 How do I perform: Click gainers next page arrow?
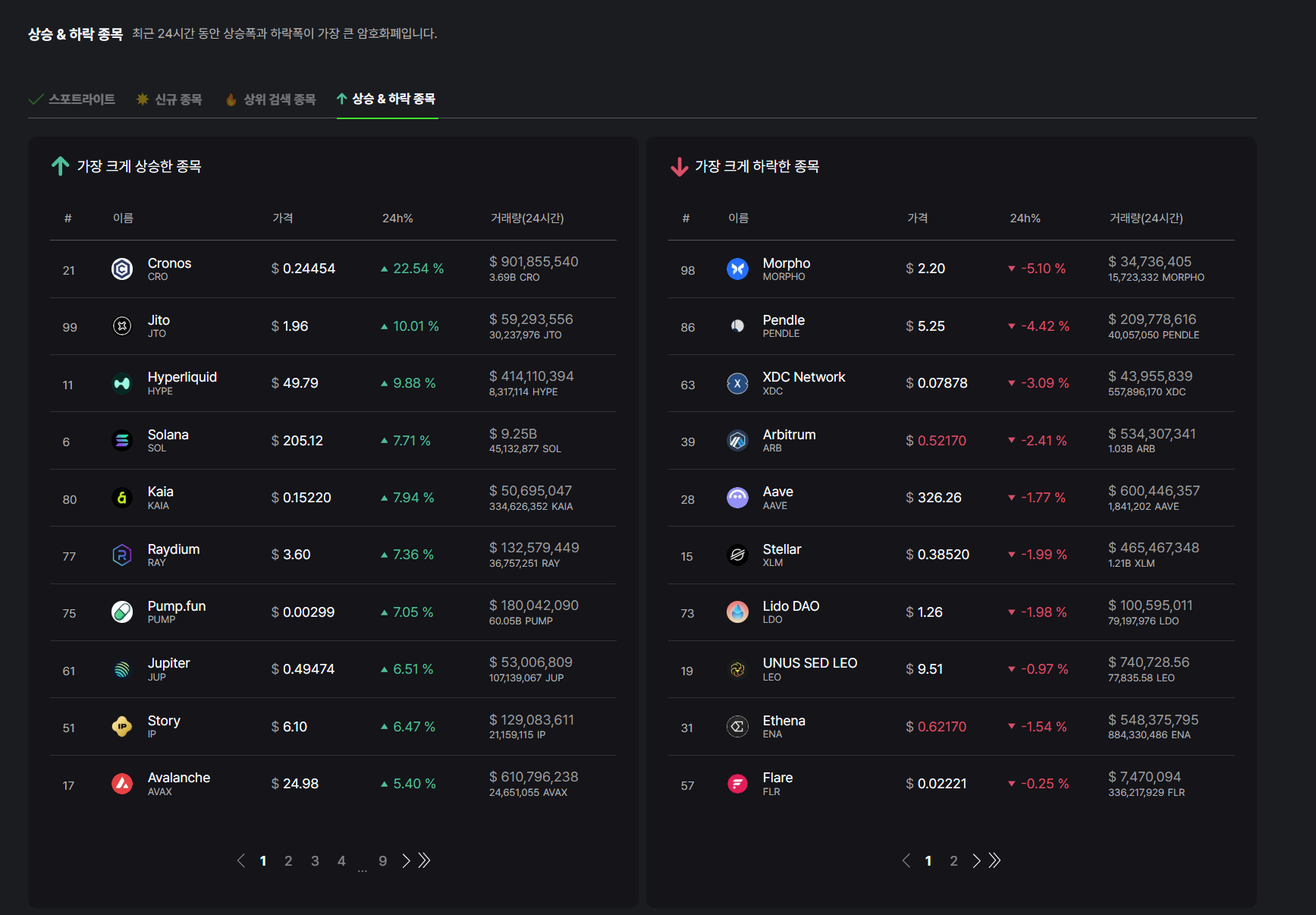pos(406,860)
